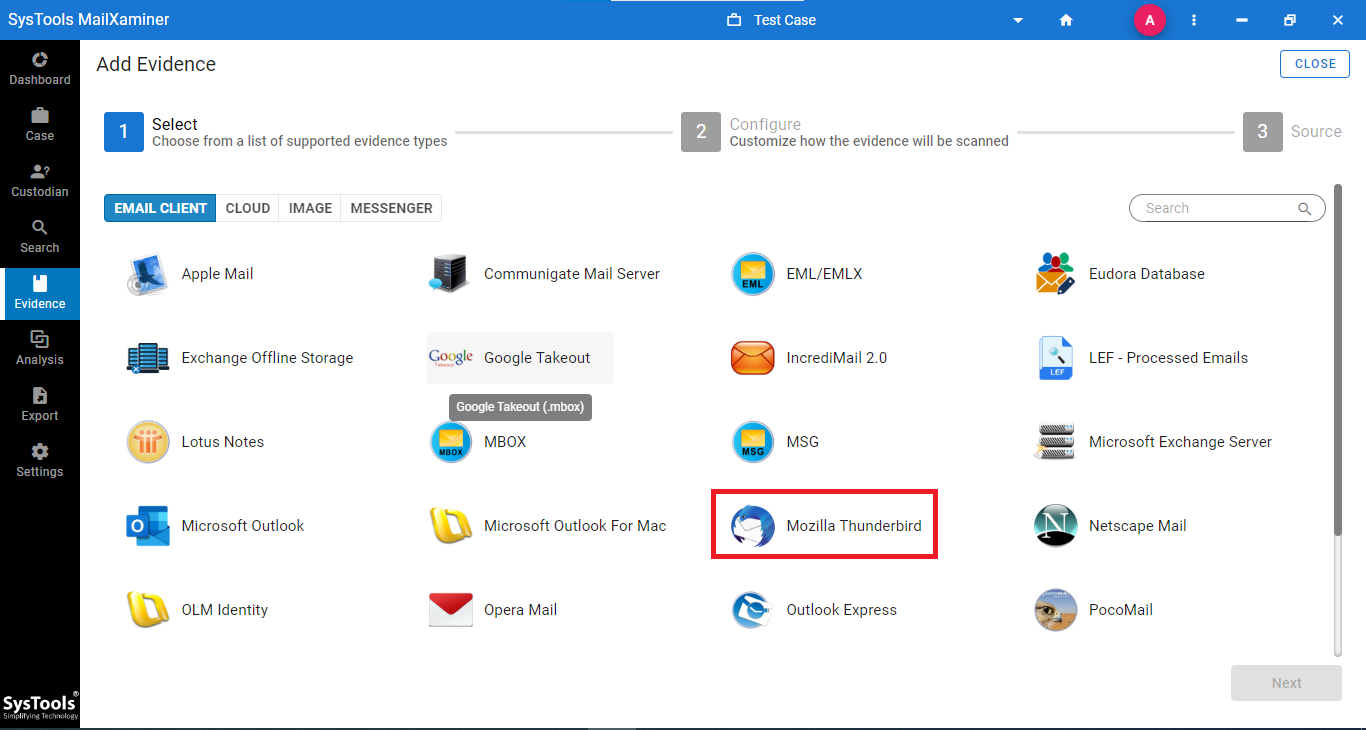This screenshot has height=730, width=1366.
Task: Go to step 1 Select
Action: (x=276, y=132)
